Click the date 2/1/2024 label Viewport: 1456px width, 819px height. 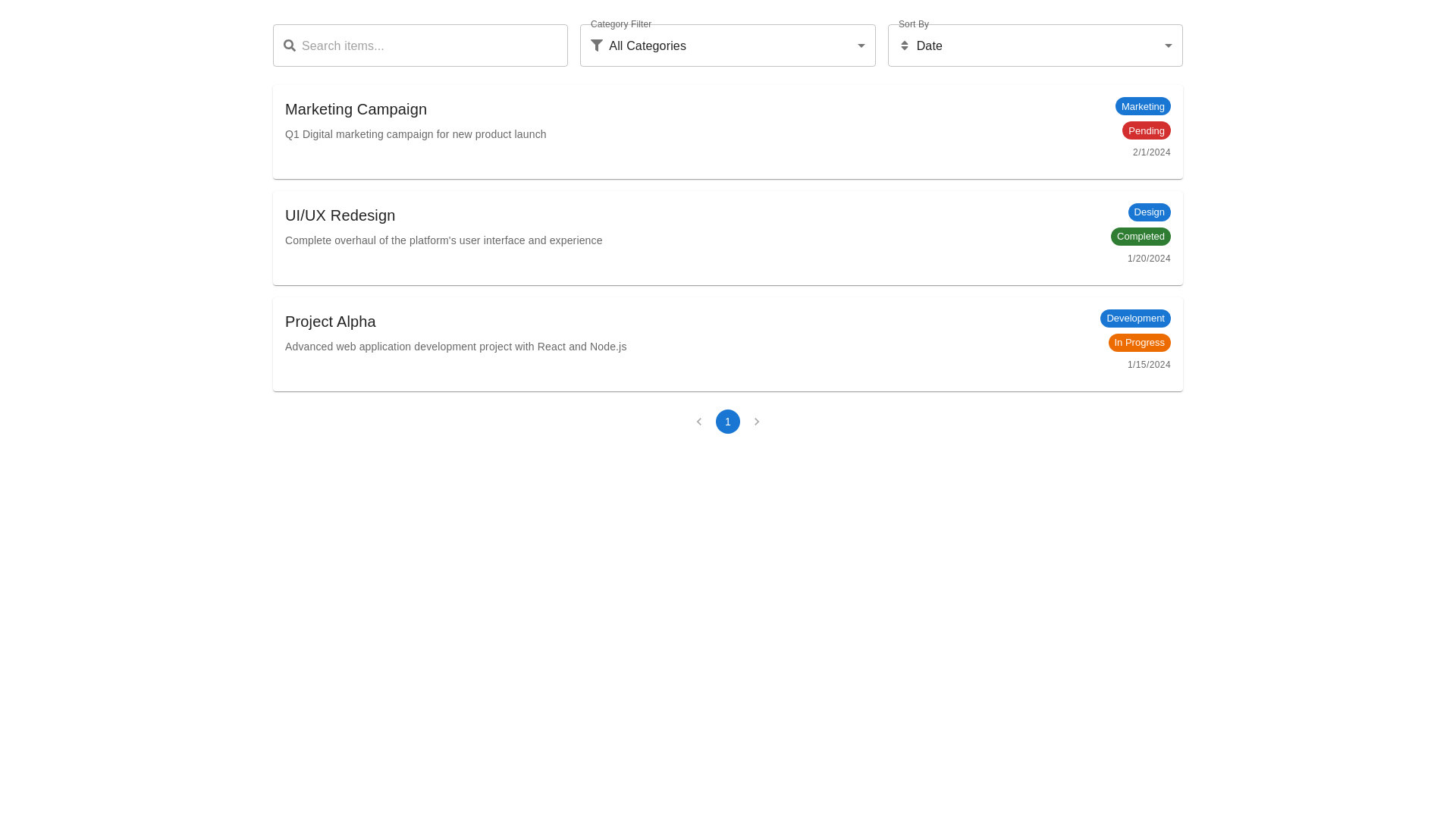click(x=1151, y=152)
